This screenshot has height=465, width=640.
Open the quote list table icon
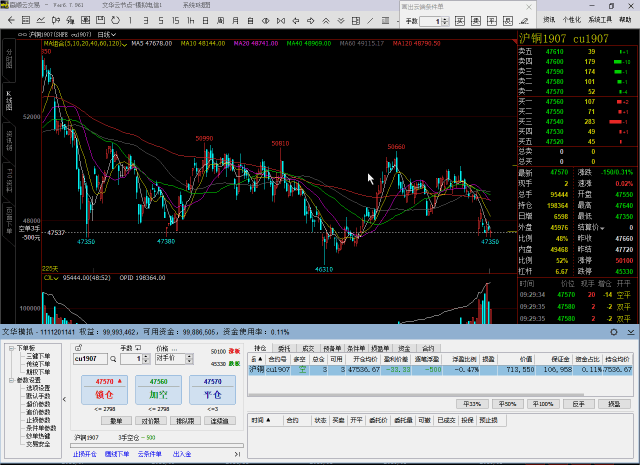(26, 20)
